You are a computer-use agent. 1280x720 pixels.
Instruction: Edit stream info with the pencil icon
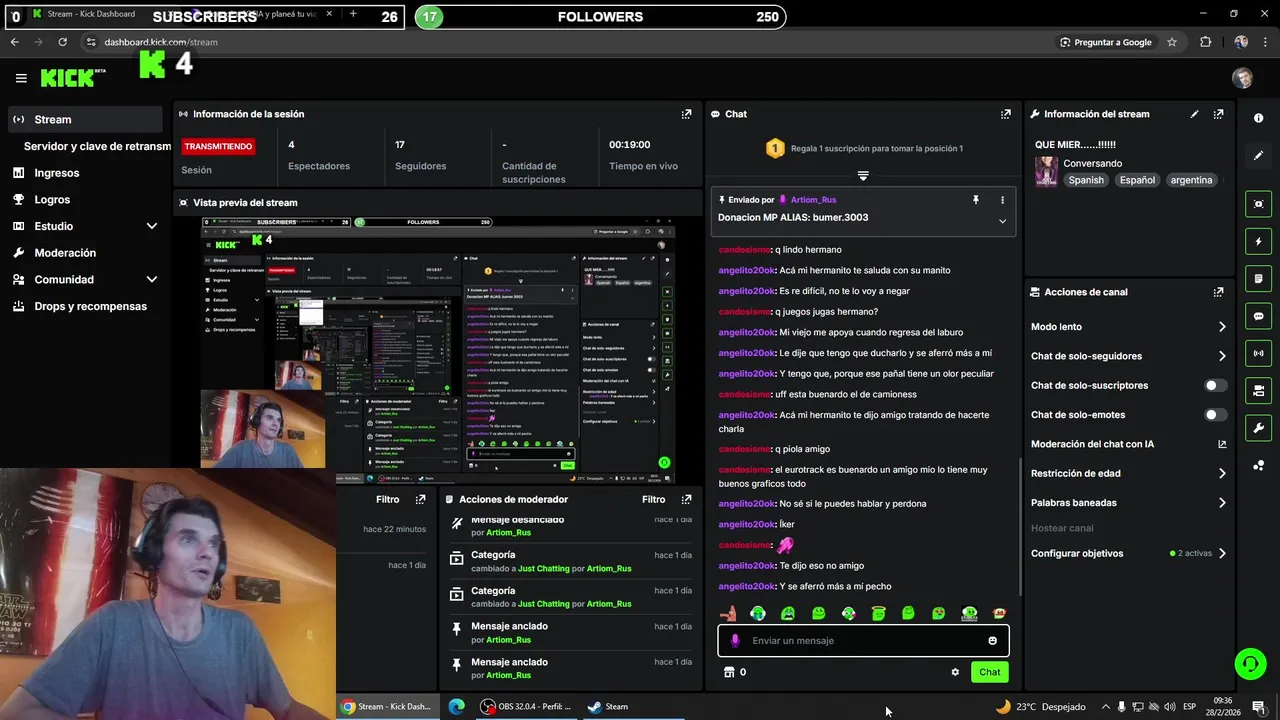coord(1194,114)
